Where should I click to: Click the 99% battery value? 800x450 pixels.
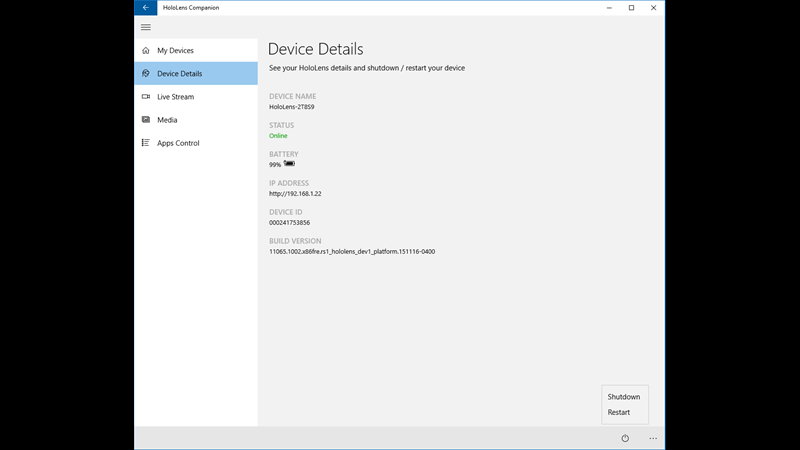[x=275, y=165]
